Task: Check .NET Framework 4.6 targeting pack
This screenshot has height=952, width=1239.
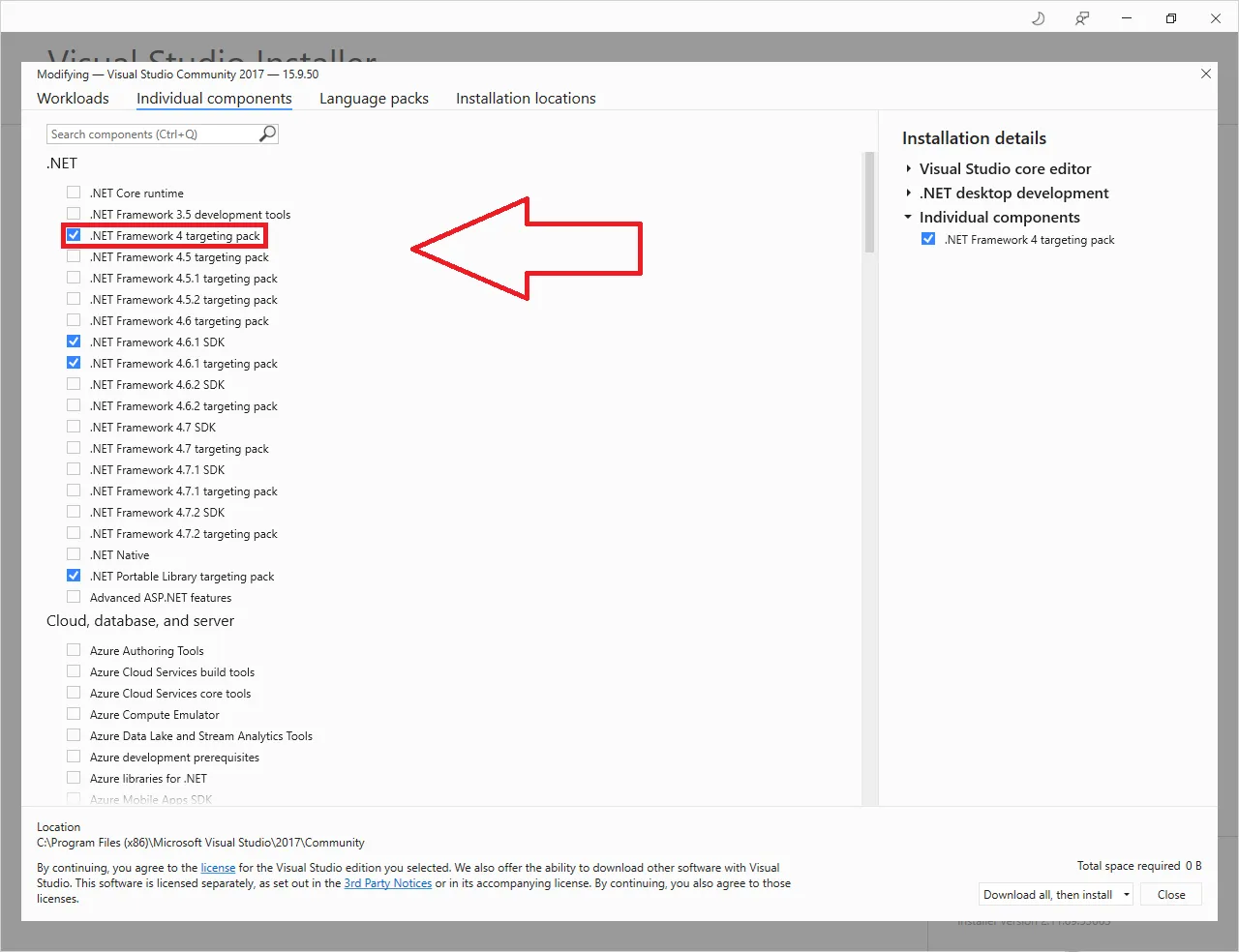Action: coord(74,320)
